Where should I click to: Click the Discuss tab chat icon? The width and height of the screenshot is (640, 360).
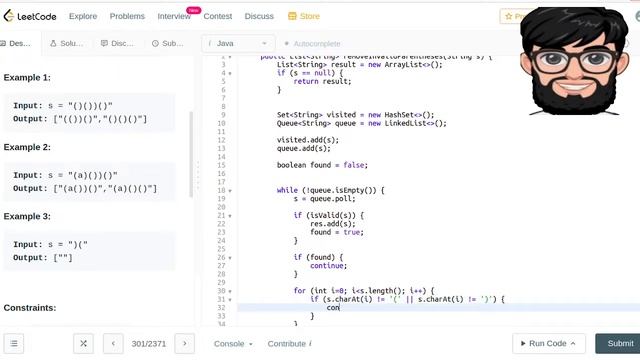tap(104, 43)
